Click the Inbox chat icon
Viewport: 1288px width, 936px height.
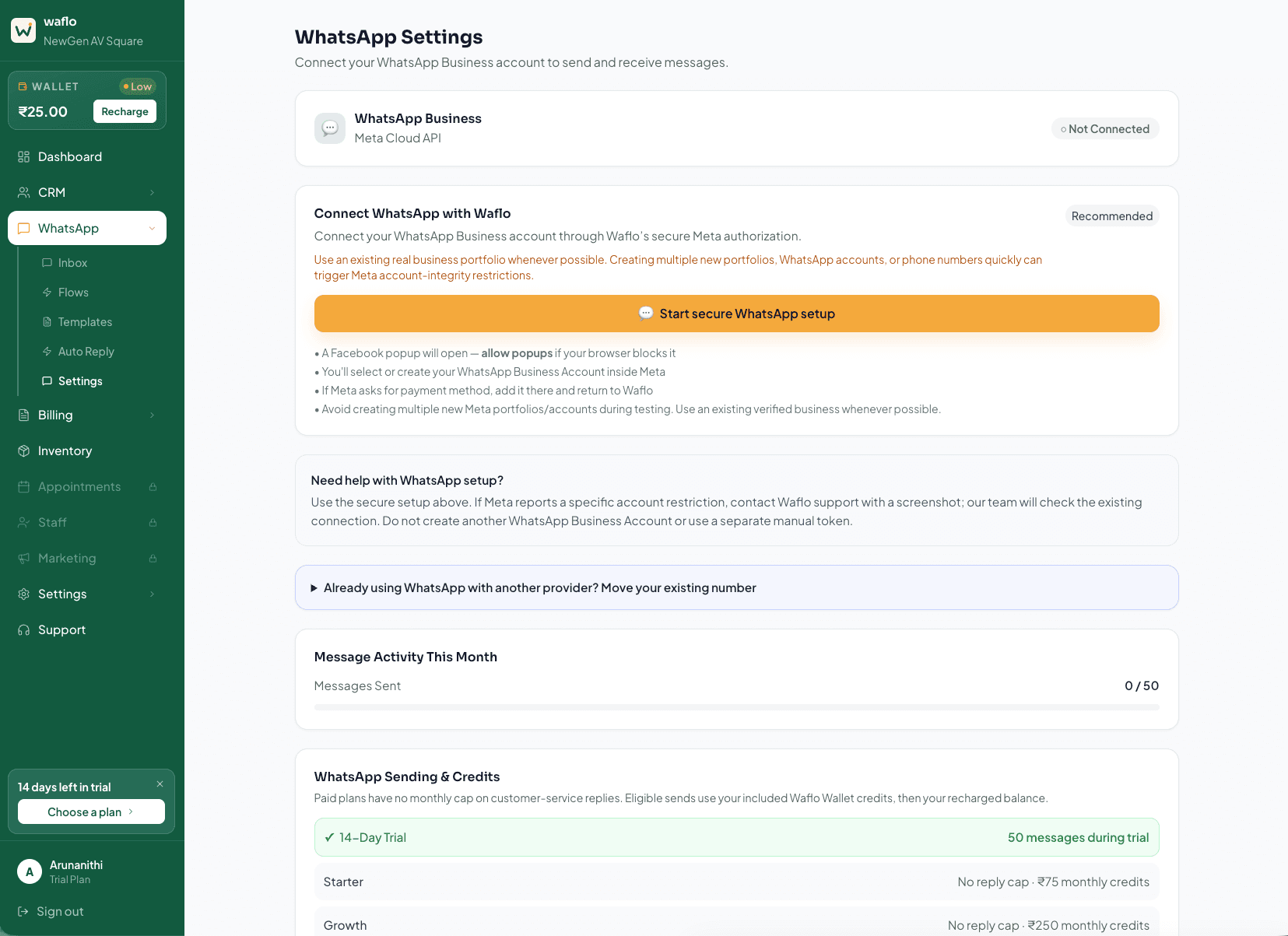point(47,263)
